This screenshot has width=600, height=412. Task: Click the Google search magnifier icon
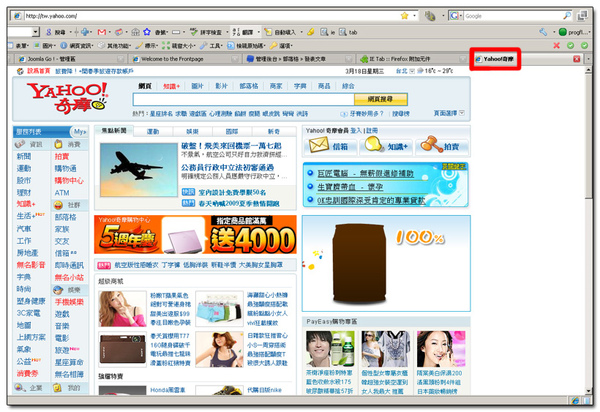click(x=567, y=16)
